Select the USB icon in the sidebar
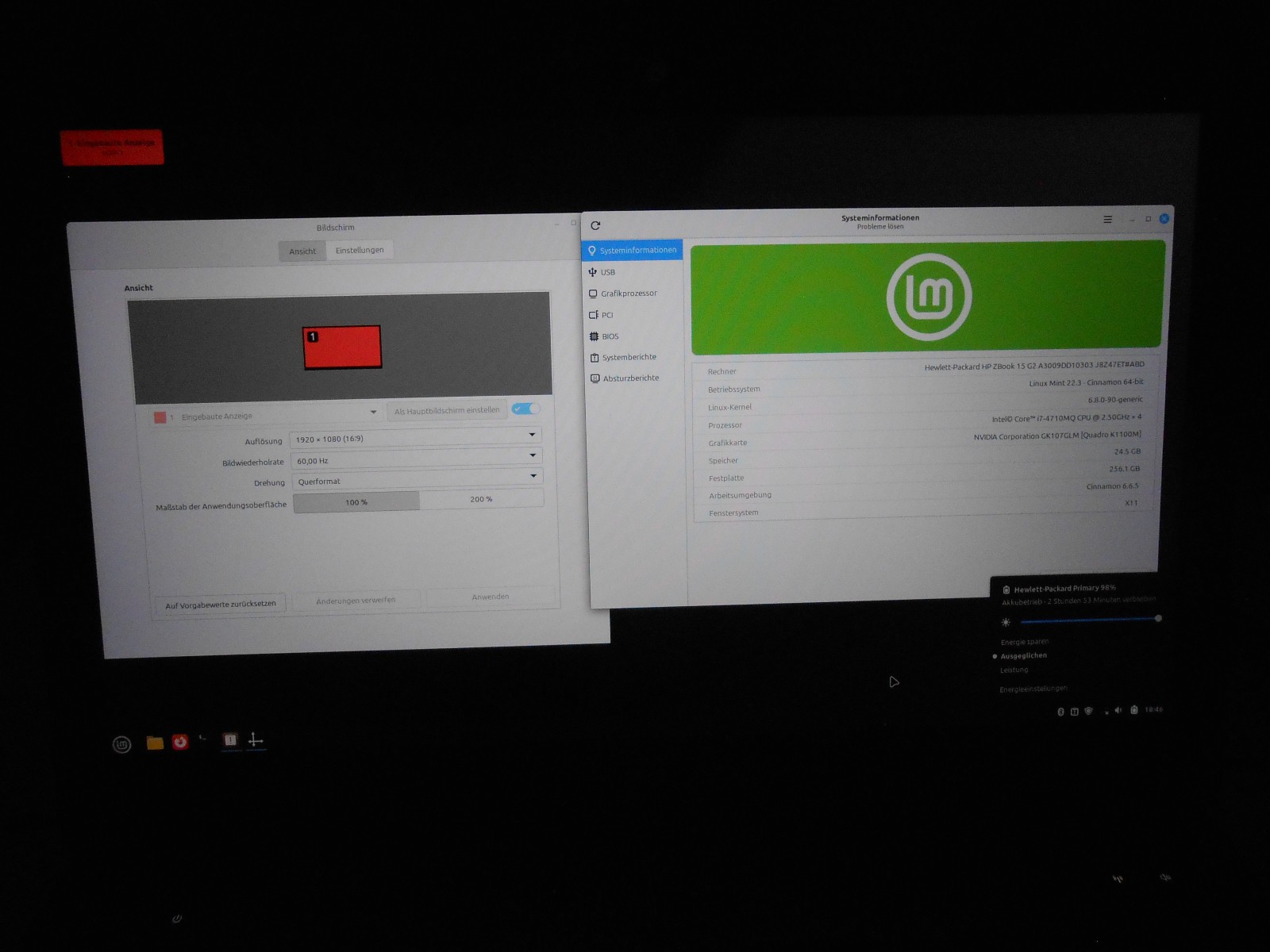The width and height of the screenshot is (1270, 952). click(x=592, y=272)
